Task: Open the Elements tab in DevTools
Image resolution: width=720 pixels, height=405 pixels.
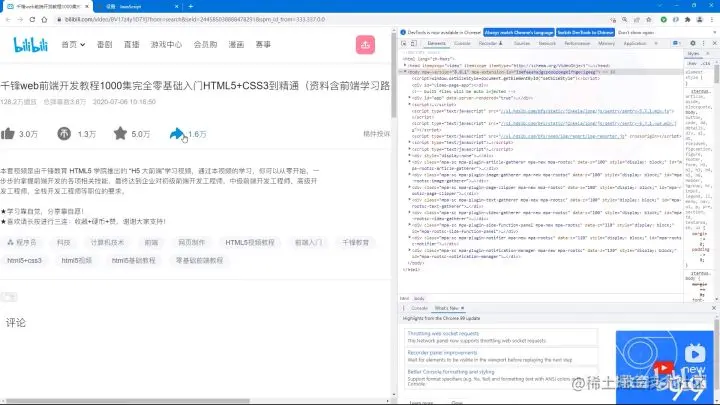Action: point(436,43)
